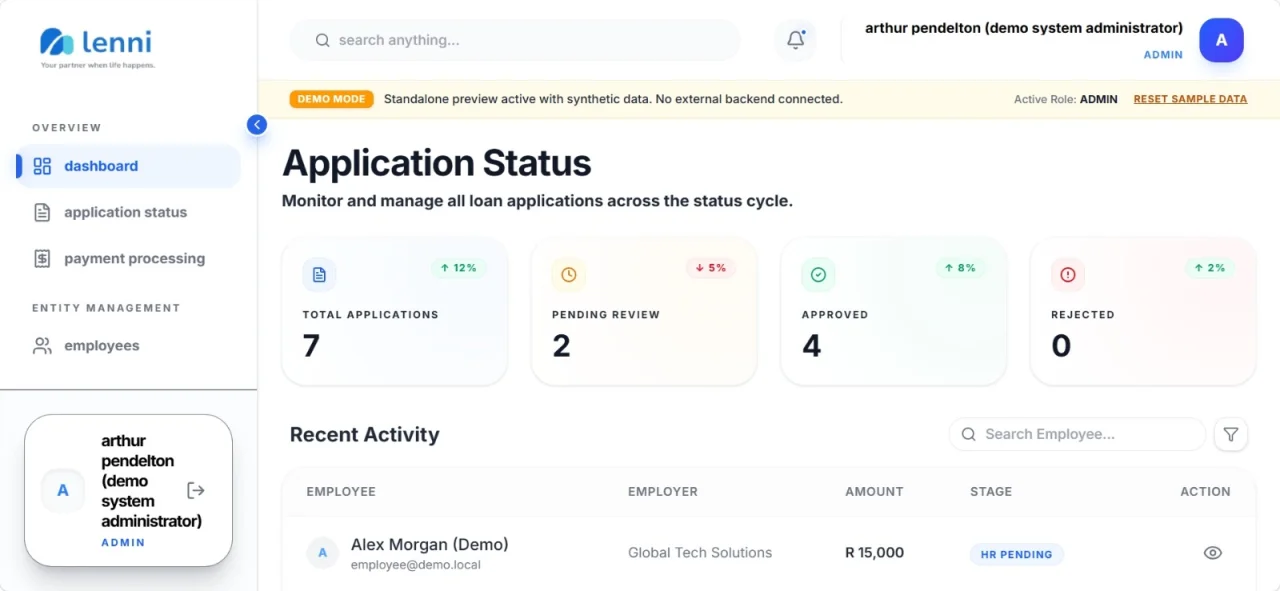Click the Recent Activity heading
The width and height of the screenshot is (1280, 591).
pos(365,435)
